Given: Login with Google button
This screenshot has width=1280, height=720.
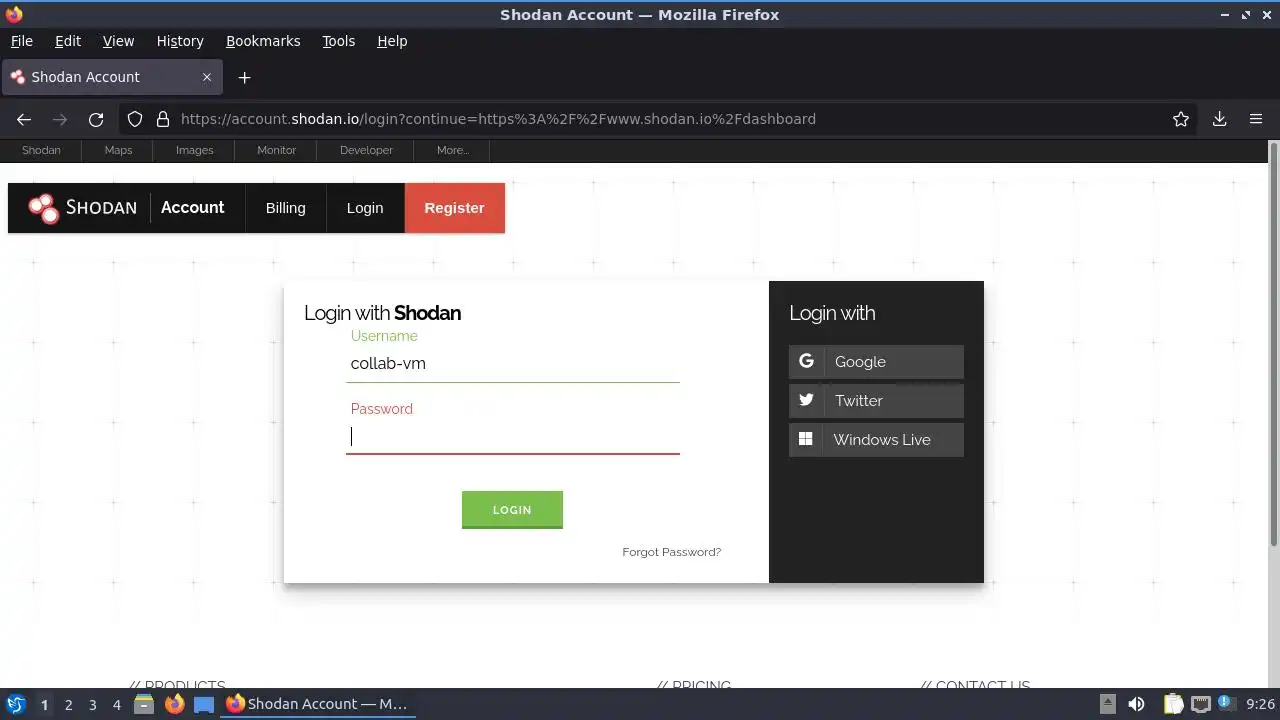Looking at the screenshot, I should pyautogui.click(x=876, y=362).
